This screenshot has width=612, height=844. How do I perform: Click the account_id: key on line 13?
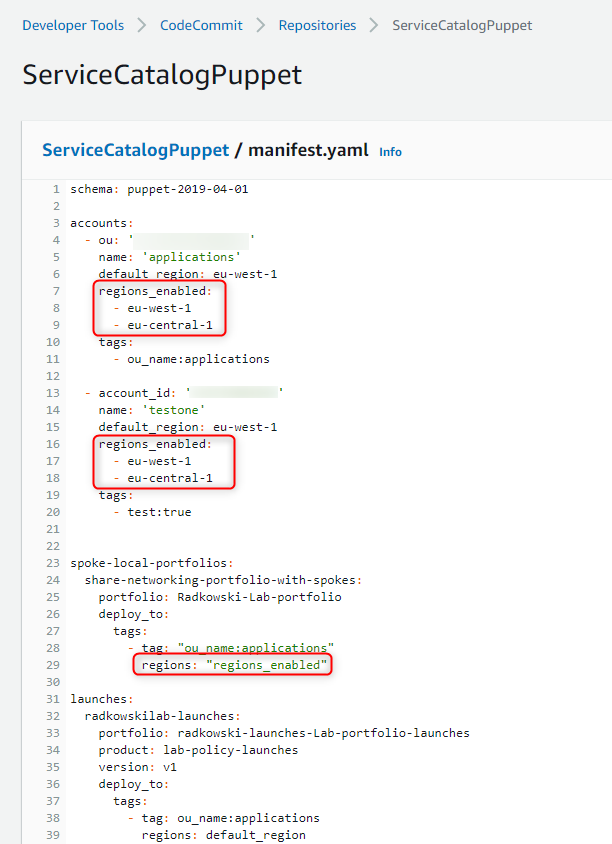pyautogui.click(x=137, y=393)
